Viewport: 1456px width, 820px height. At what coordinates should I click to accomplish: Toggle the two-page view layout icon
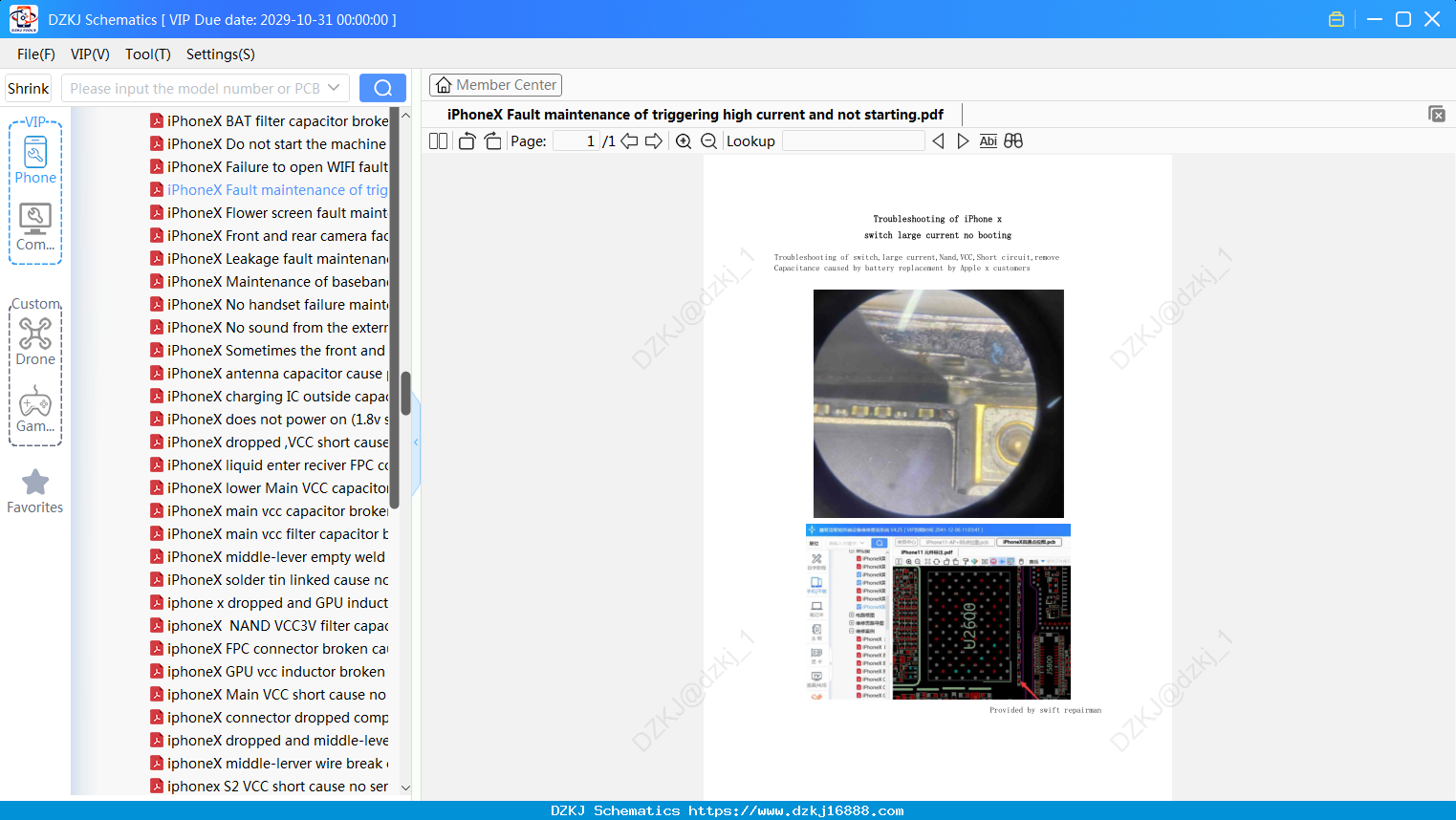[x=438, y=141]
